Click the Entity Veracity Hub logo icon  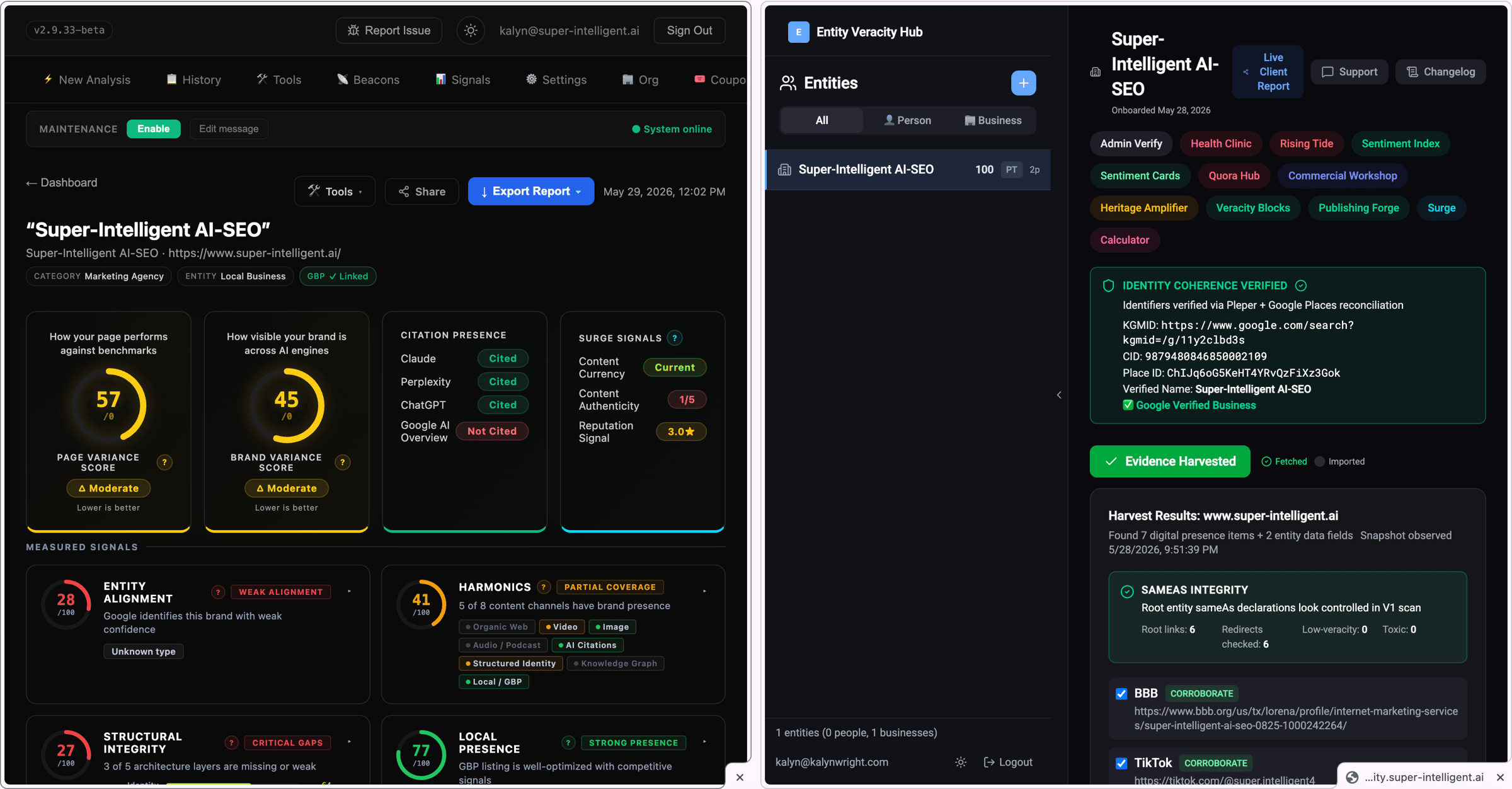pyautogui.click(x=798, y=32)
